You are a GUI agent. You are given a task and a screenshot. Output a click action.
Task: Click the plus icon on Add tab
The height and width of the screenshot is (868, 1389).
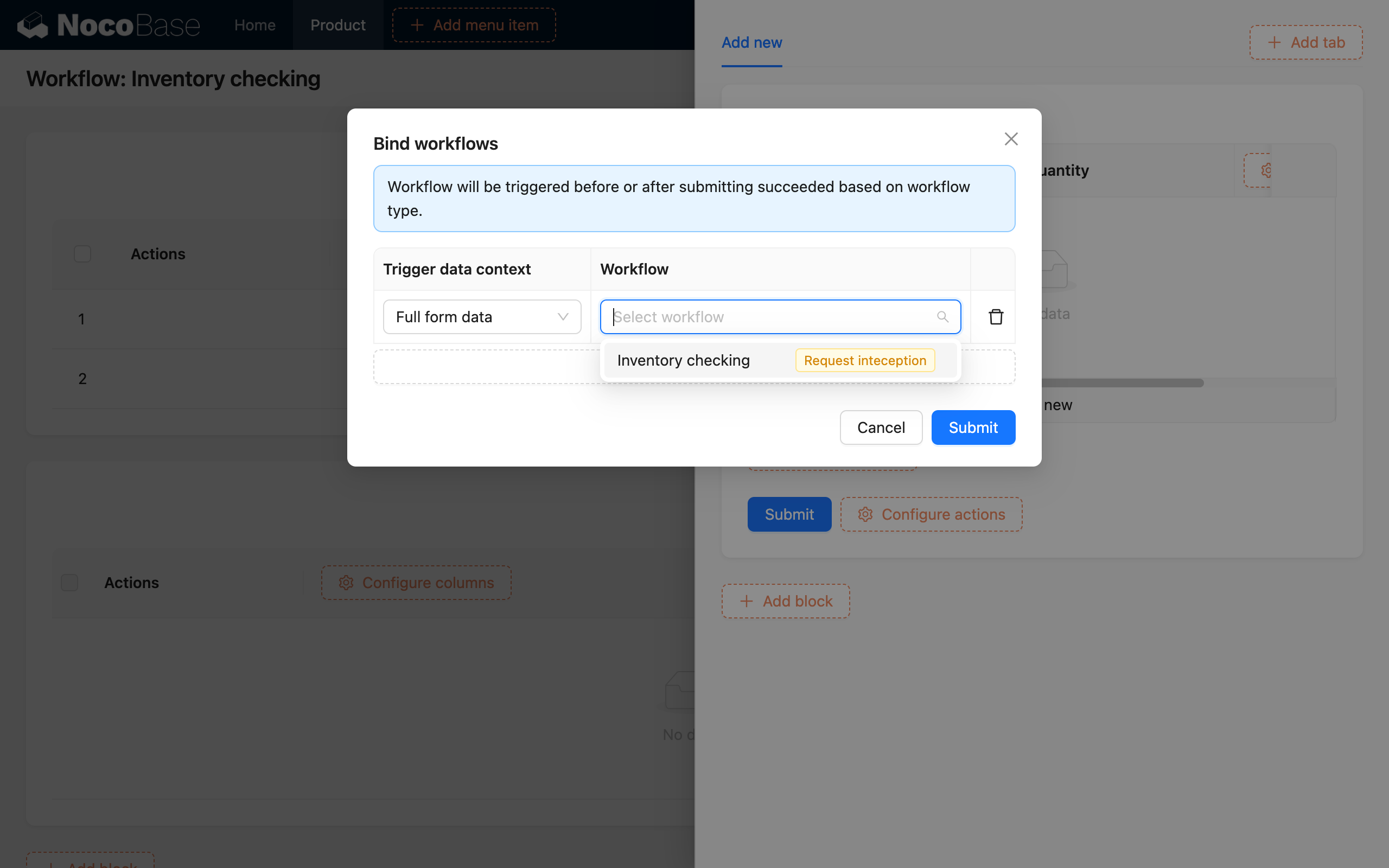[x=1276, y=42]
